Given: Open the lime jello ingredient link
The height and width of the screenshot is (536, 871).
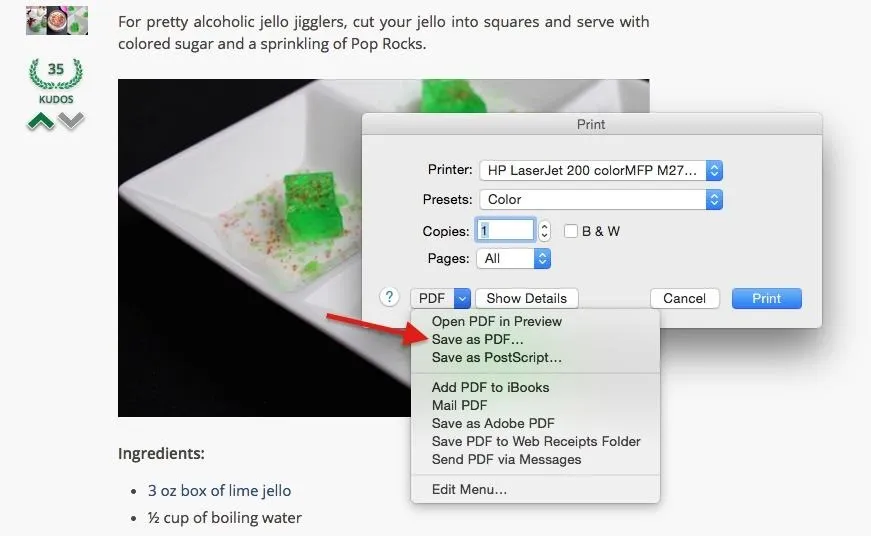Looking at the screenshot, I should [219, 490].
